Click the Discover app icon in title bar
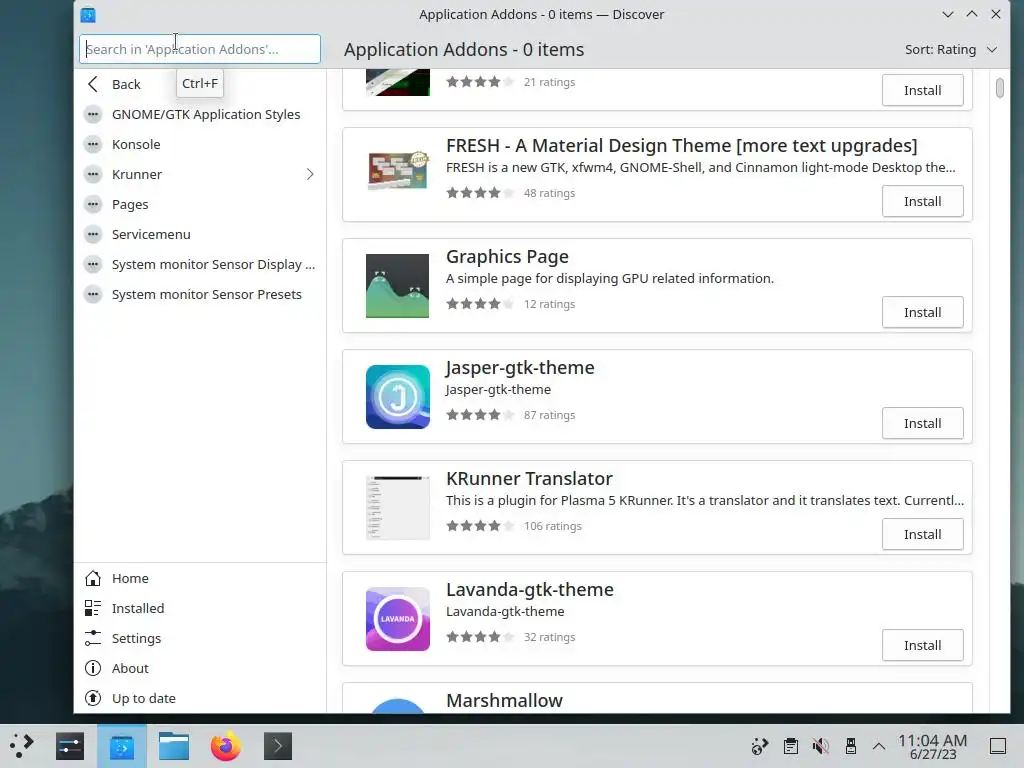1024x768 pixels. coord(88,14)
